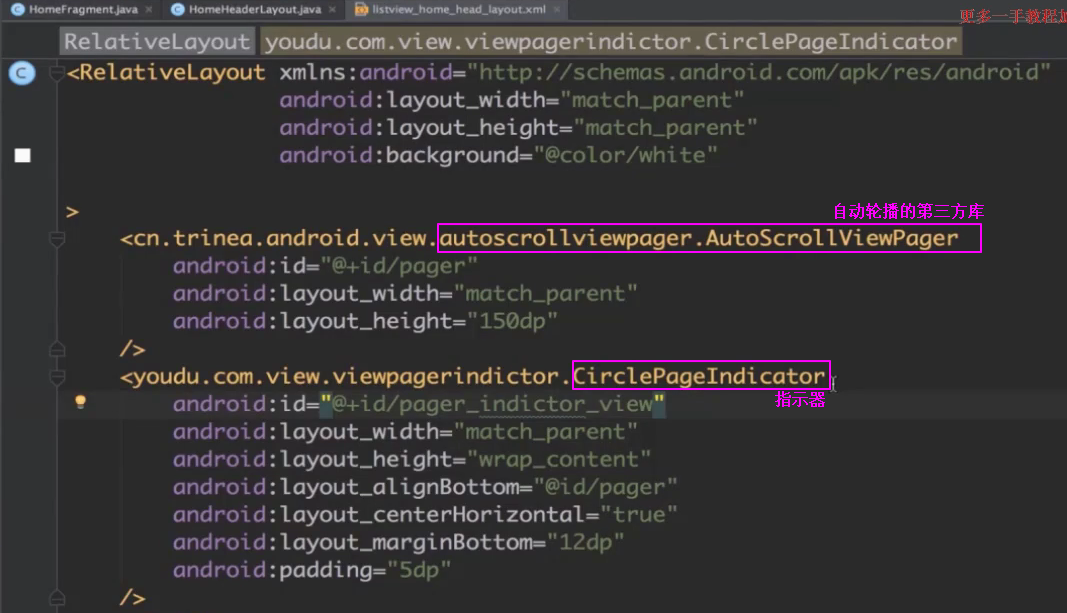This screenshot has width=1067, height=613.
Task: Click the white color swatch in gutter
Action: coord(22,155)
